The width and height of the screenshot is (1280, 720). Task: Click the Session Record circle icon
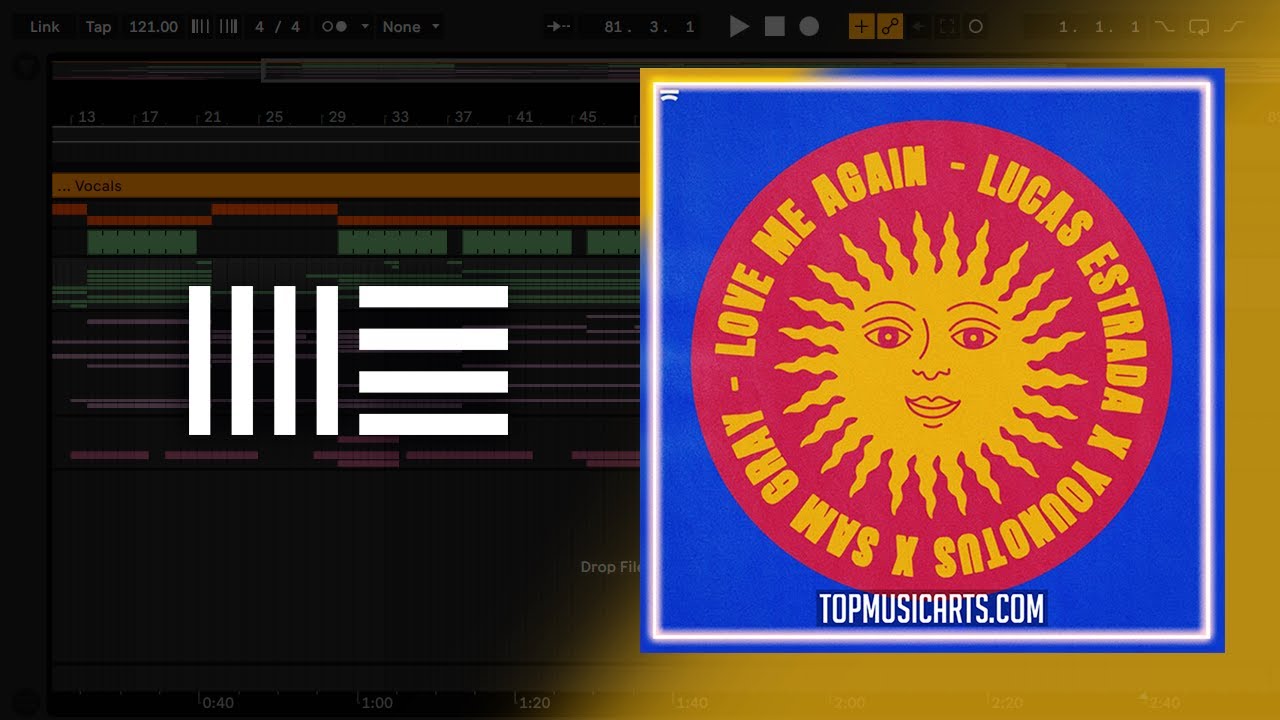(976, 27)
